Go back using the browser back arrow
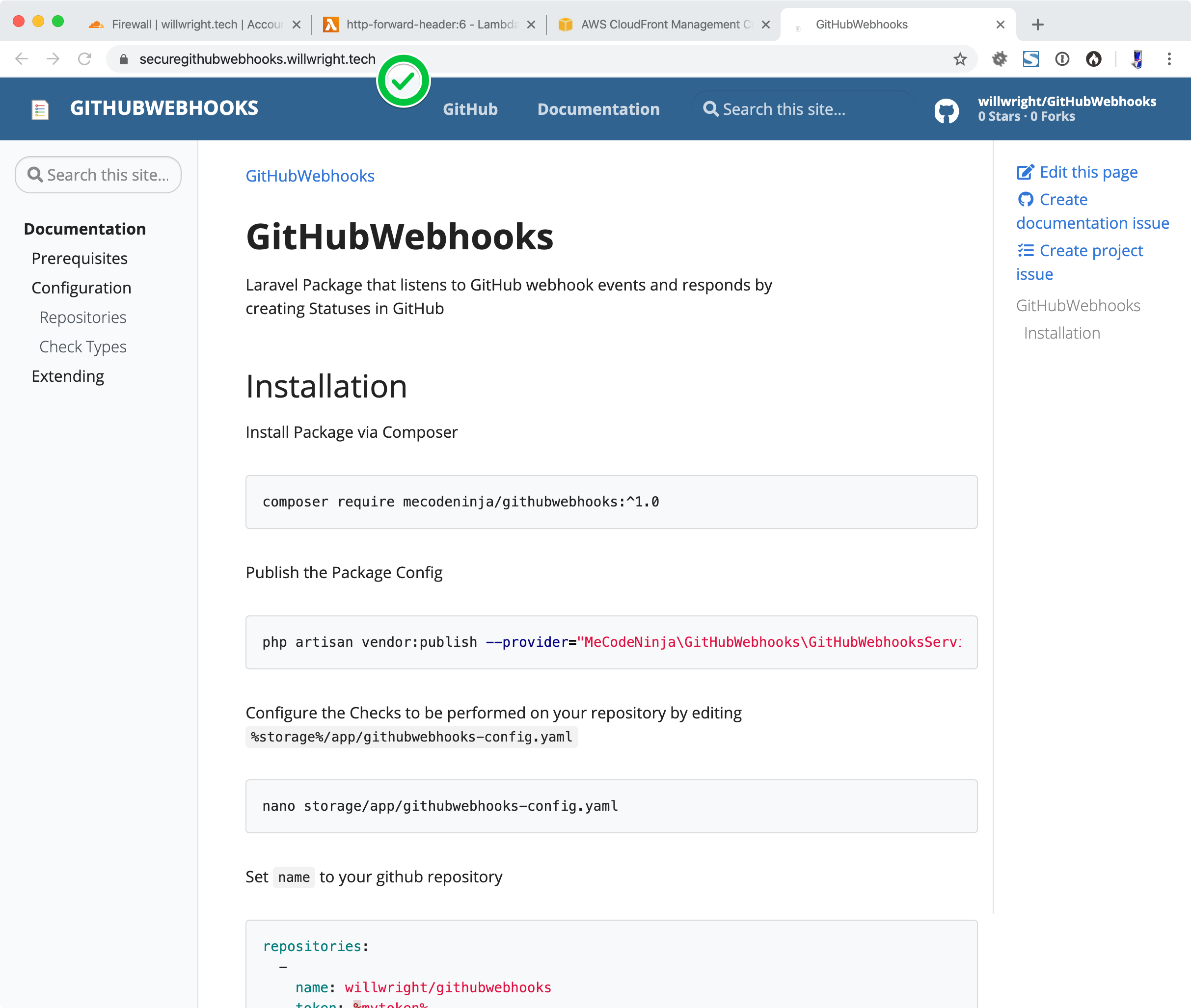 pos(21,59)
